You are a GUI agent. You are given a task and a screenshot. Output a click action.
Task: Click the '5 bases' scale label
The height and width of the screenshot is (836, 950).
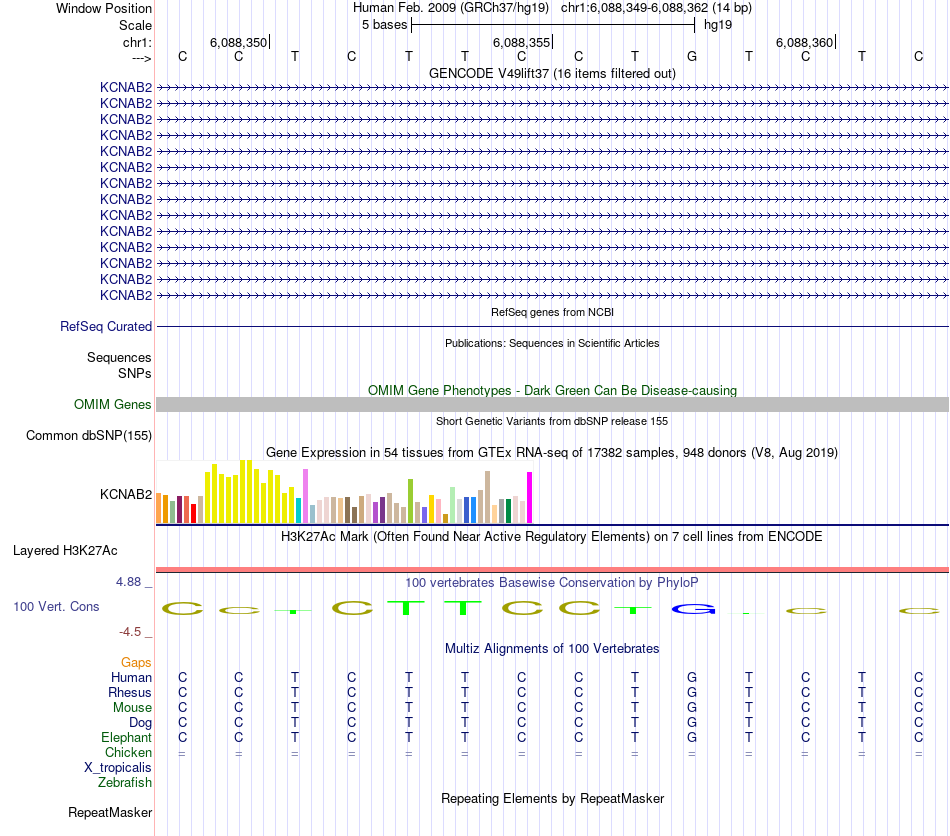pos(385,25)
